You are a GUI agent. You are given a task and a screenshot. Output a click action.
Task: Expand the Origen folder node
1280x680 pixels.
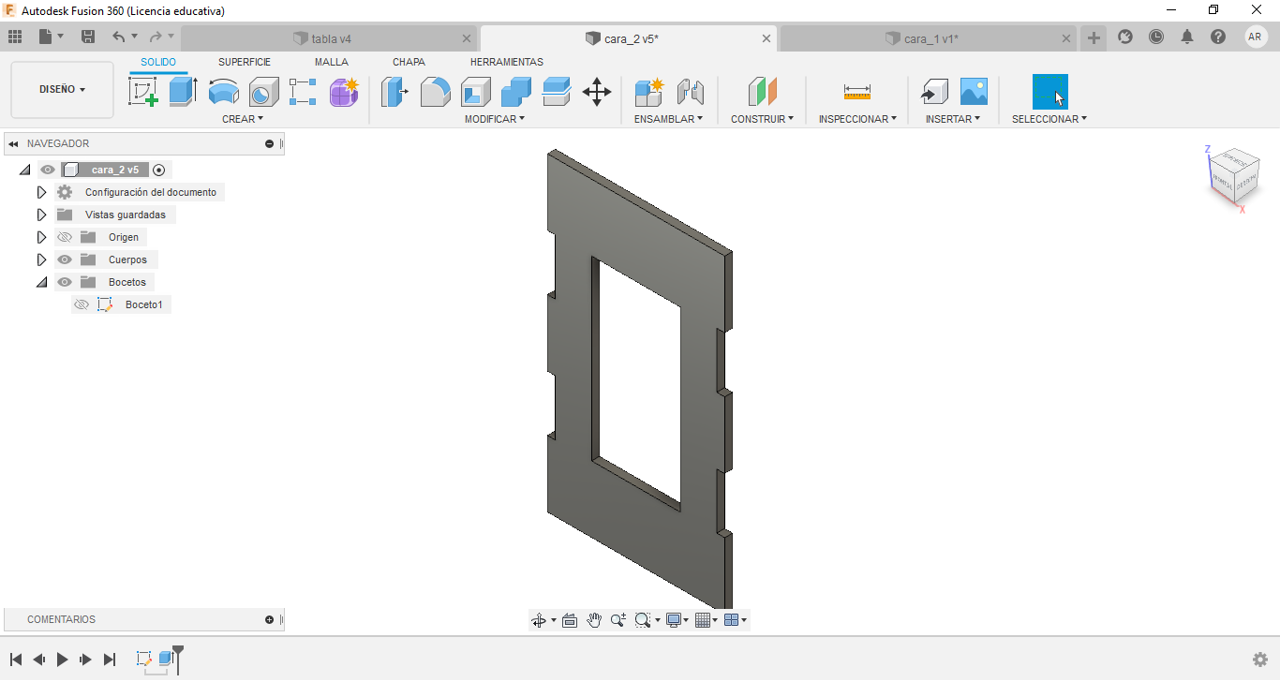point(41,237)
